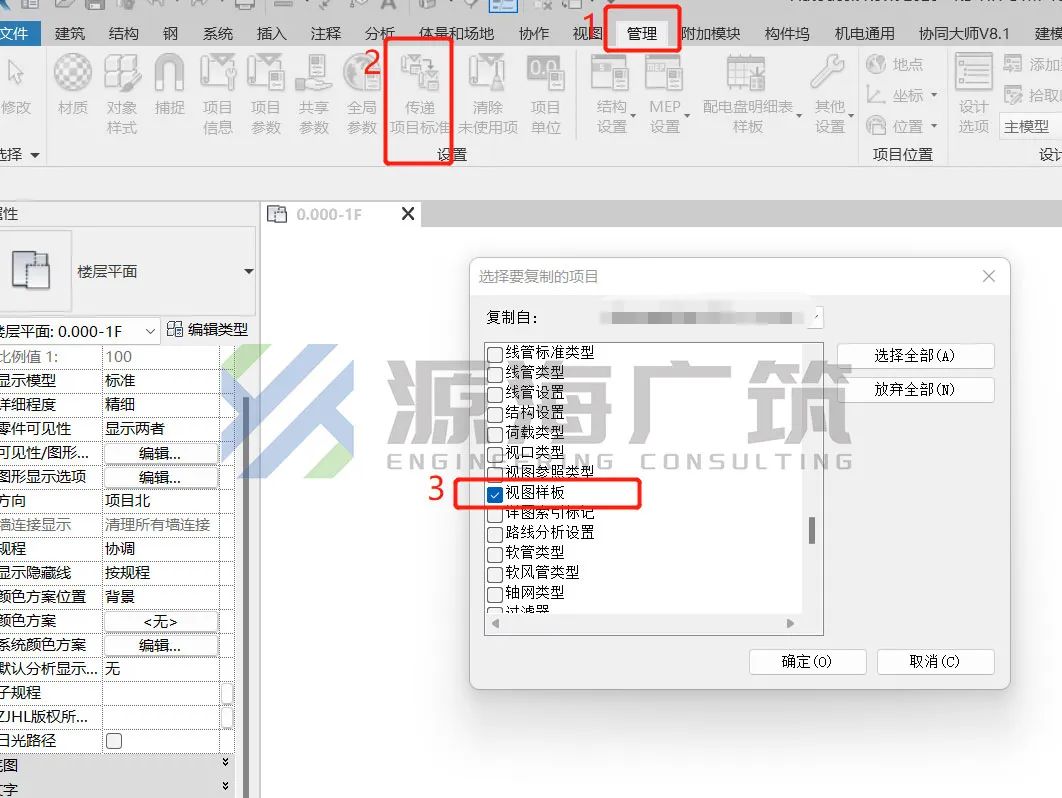Screen dimensions: 1062x798
Task: Open the 项目信息 project information tool
Action: click(217, 95)
